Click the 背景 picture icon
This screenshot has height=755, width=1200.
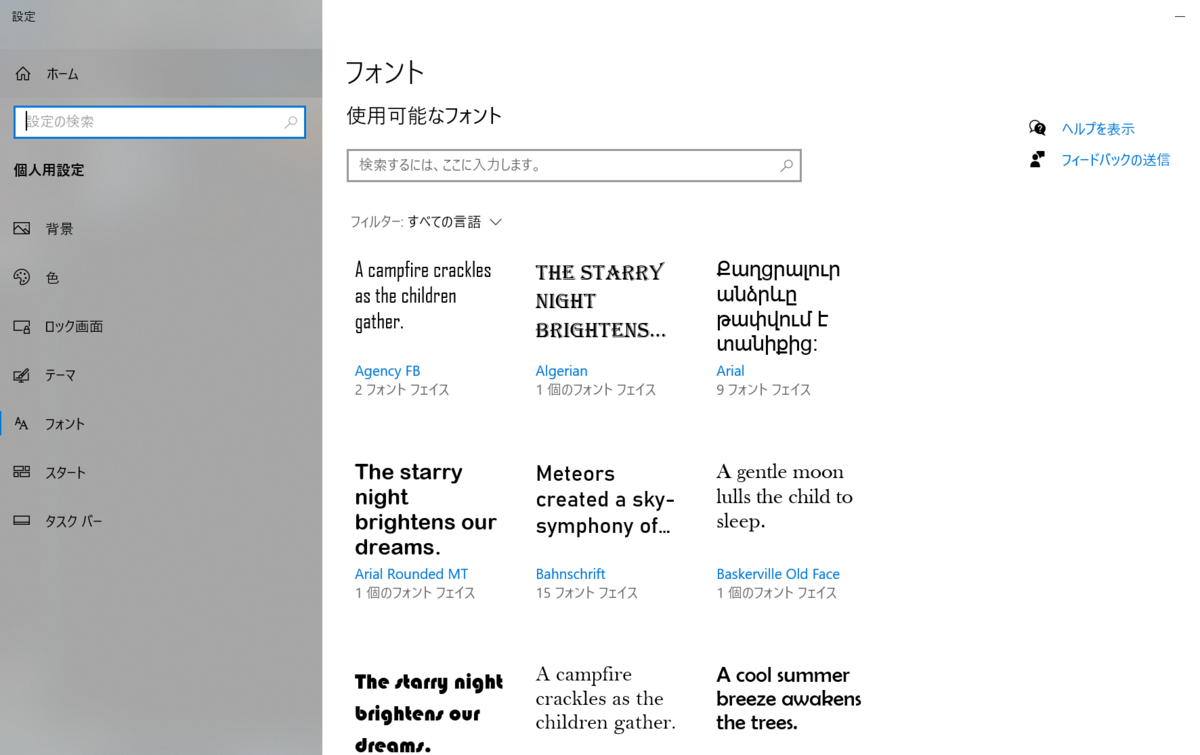(x=22, y=229)
